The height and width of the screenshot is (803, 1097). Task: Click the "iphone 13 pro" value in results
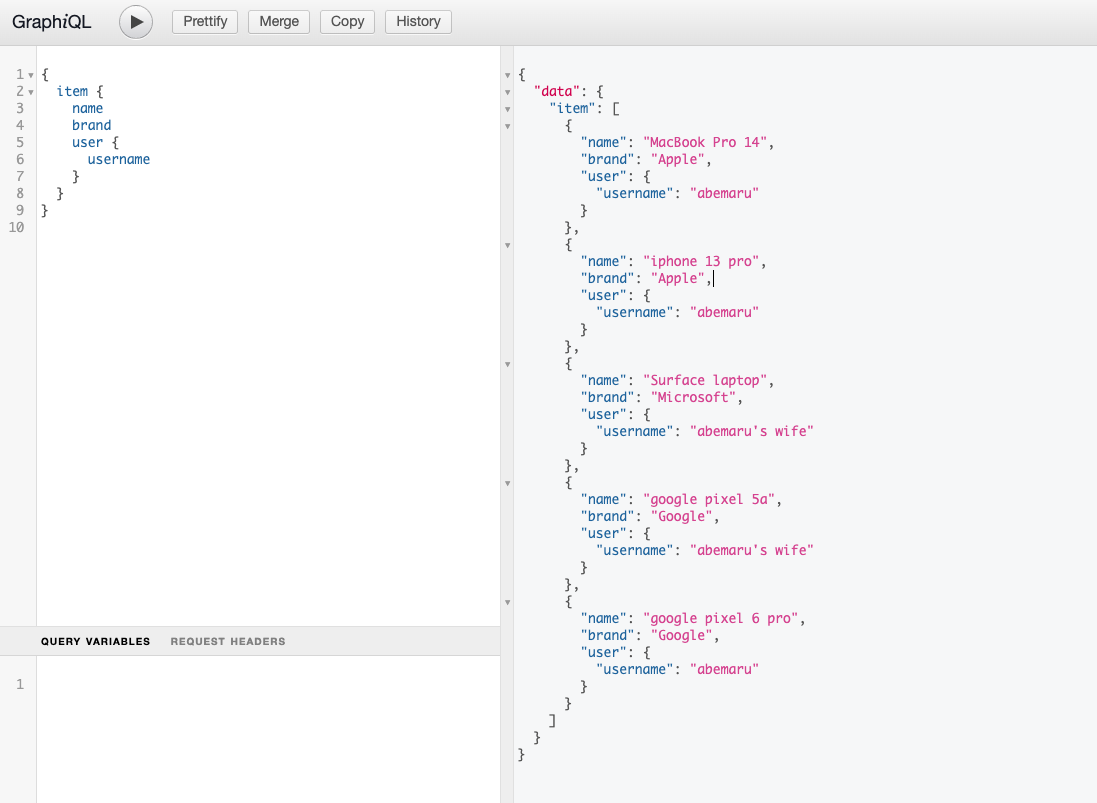click(x=701, y=262)
